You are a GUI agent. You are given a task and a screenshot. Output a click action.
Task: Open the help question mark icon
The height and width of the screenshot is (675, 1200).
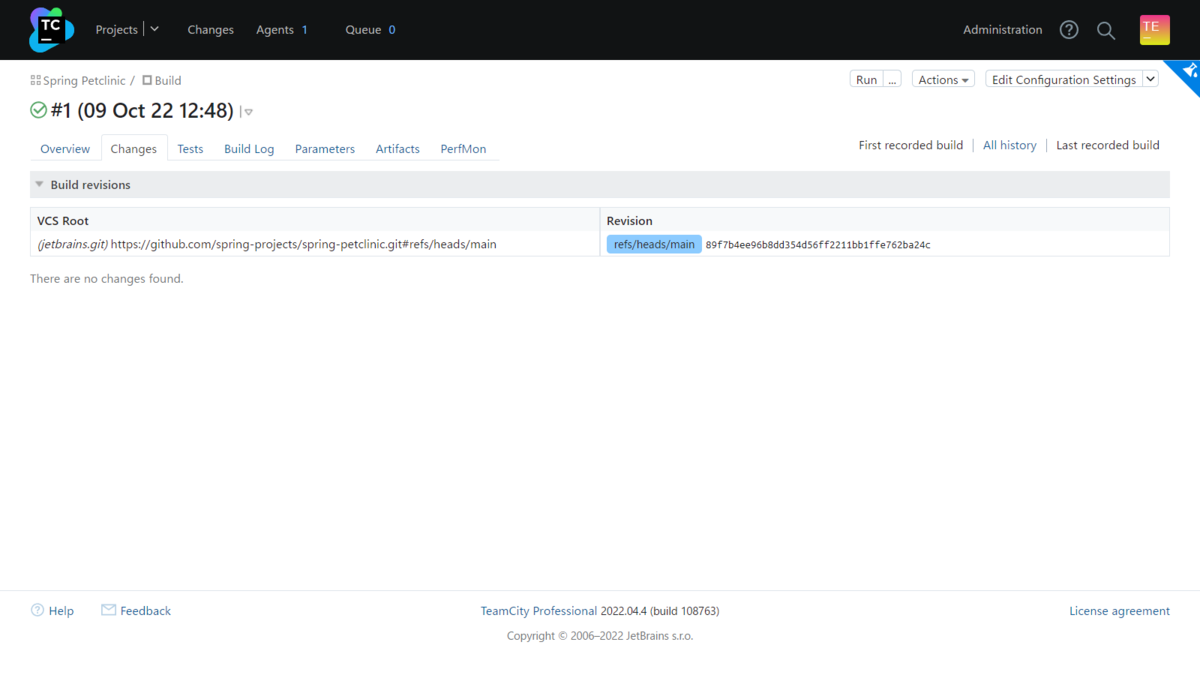[1069, 30]
